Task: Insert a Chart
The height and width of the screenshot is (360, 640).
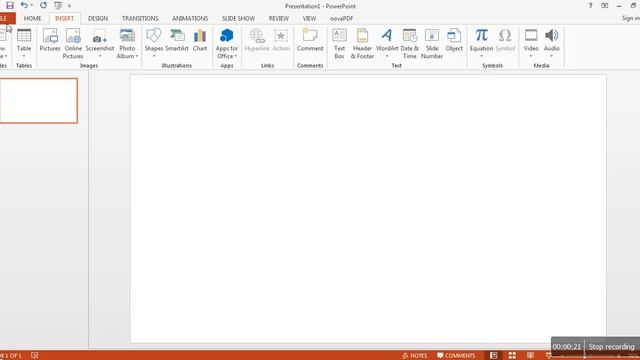Action: pyautogui.click(x=200, y=40)
